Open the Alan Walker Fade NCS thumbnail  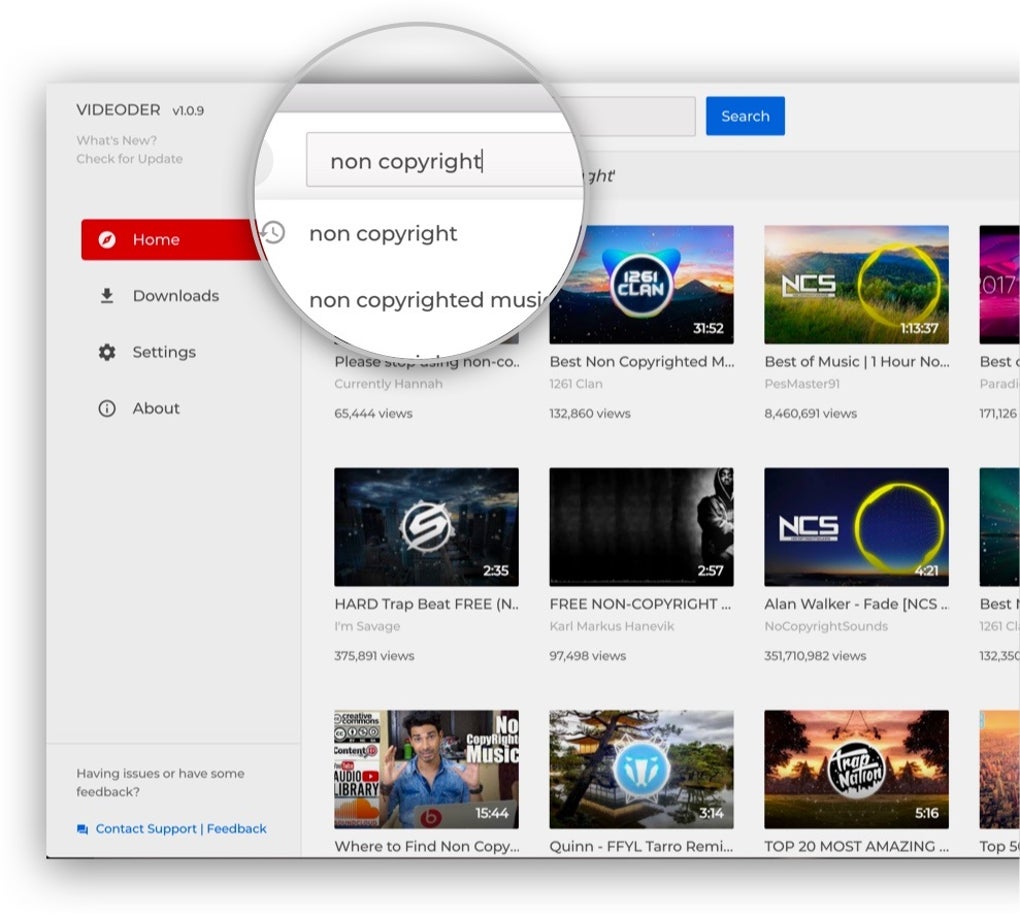click(x=856, y=527)
